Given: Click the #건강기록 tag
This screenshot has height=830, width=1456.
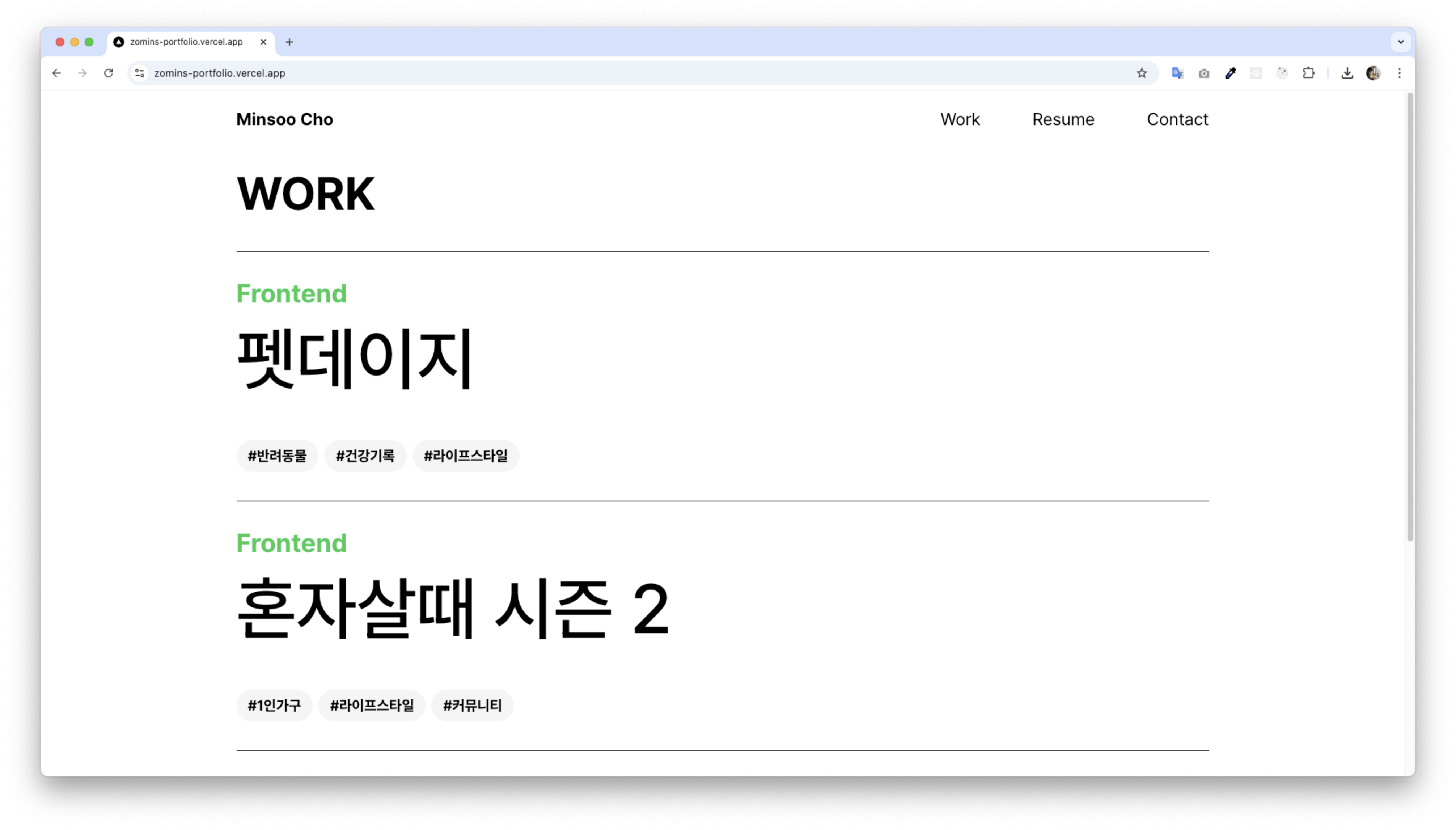Looking at the screenshot, I should pos(365,456).
